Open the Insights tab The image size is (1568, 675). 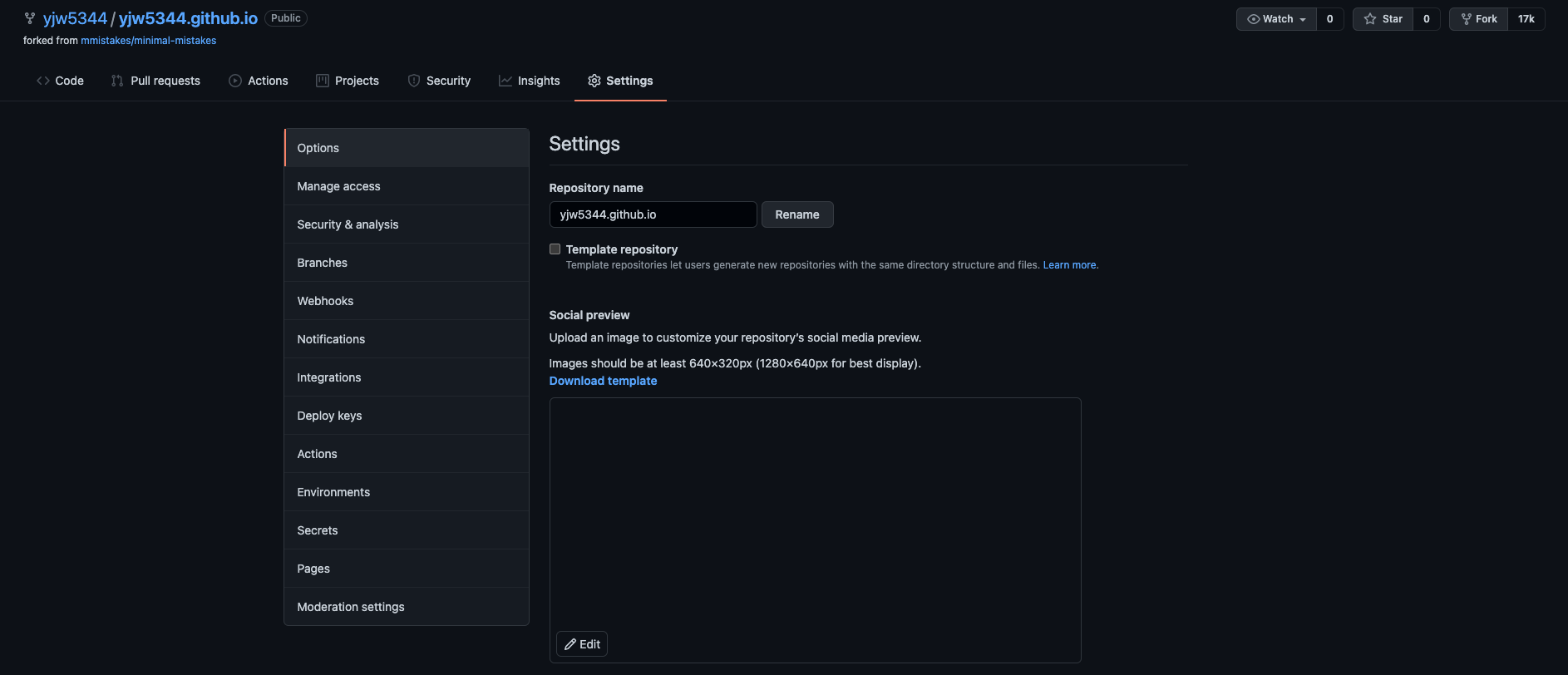530,81
